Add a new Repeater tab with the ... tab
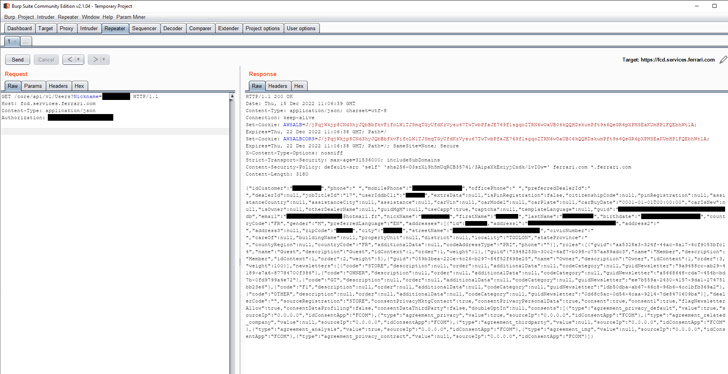Image resolution: width=728 pixels, height=374 pixels. coord(26,41)
